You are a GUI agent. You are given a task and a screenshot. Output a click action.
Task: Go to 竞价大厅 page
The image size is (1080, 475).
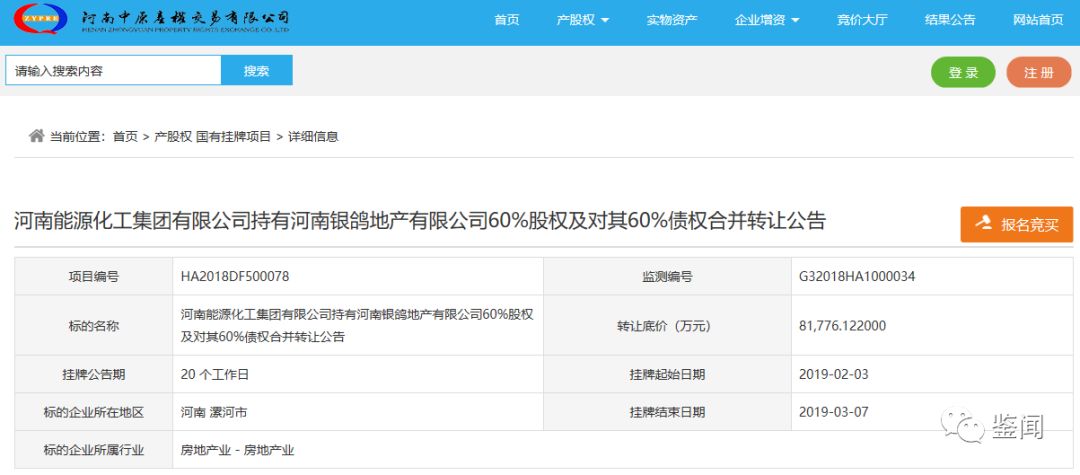tap(862, 20)
